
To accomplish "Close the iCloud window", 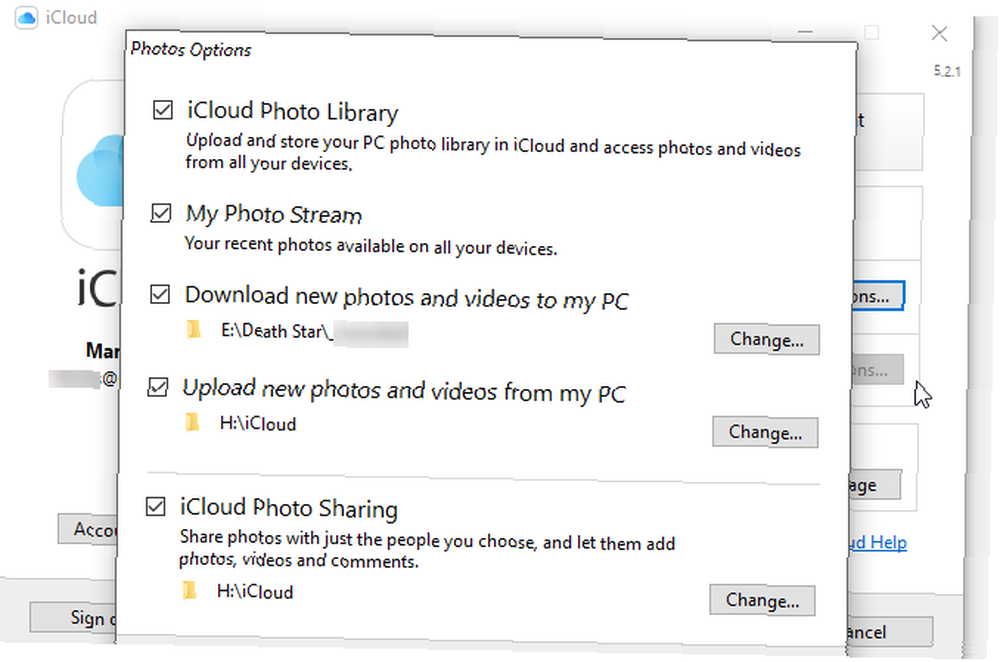I will pos(939,33).
